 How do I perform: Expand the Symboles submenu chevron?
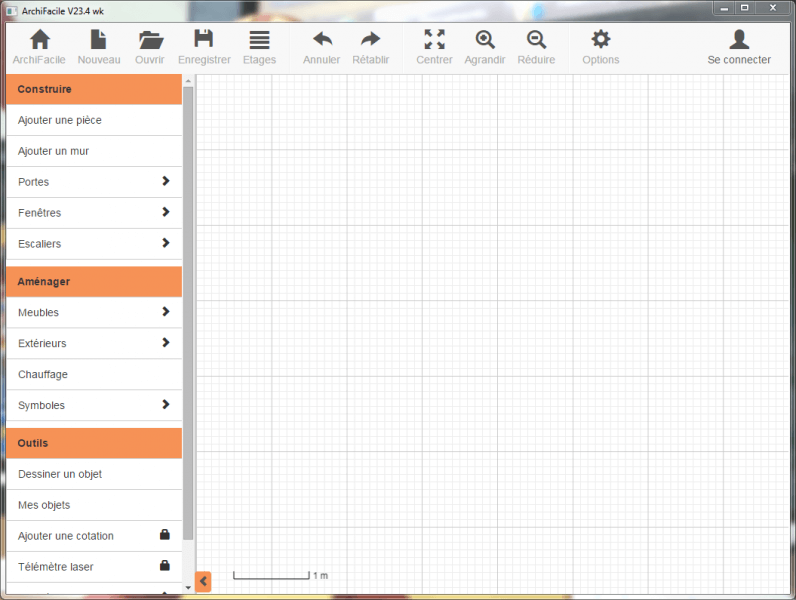[165, 405]
